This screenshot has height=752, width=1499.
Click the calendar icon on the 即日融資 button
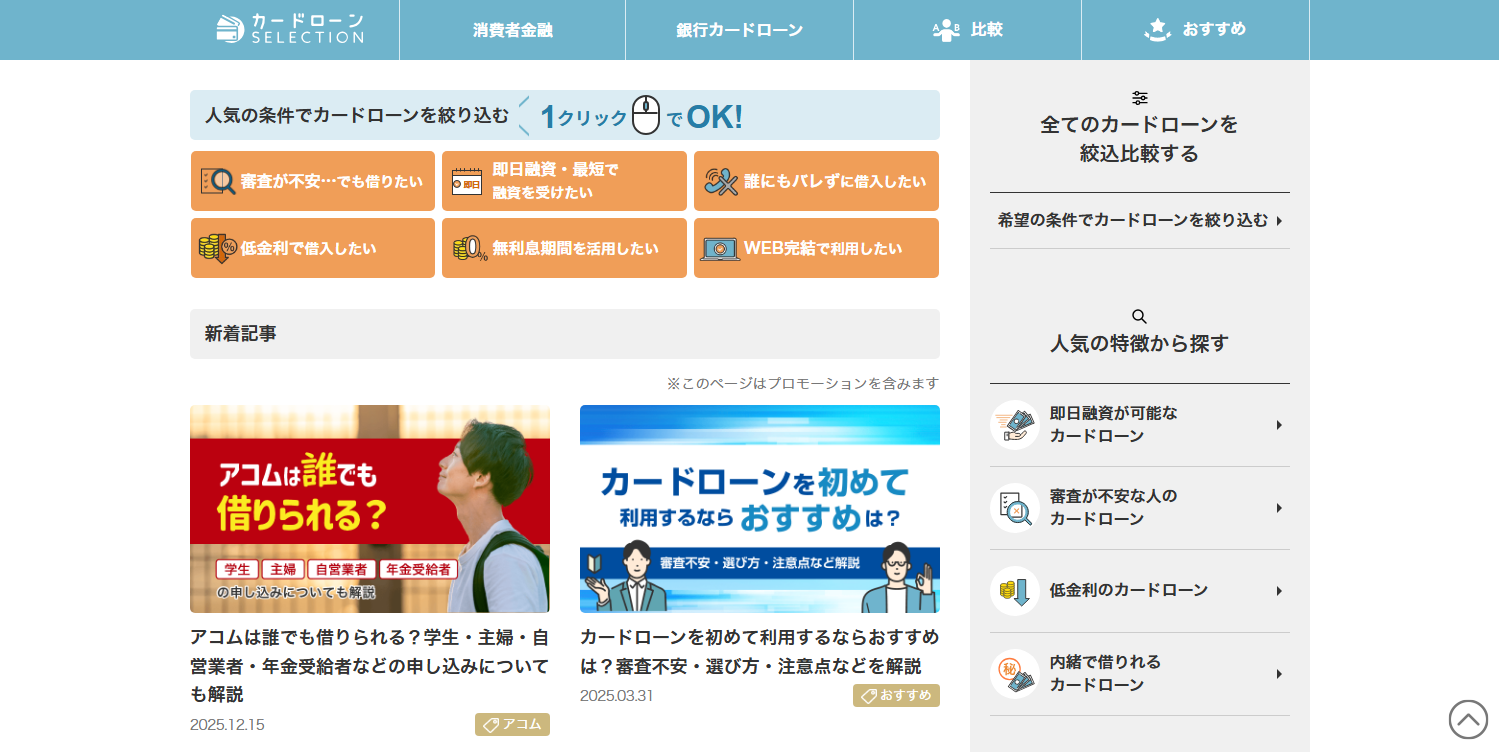[466, 180]
